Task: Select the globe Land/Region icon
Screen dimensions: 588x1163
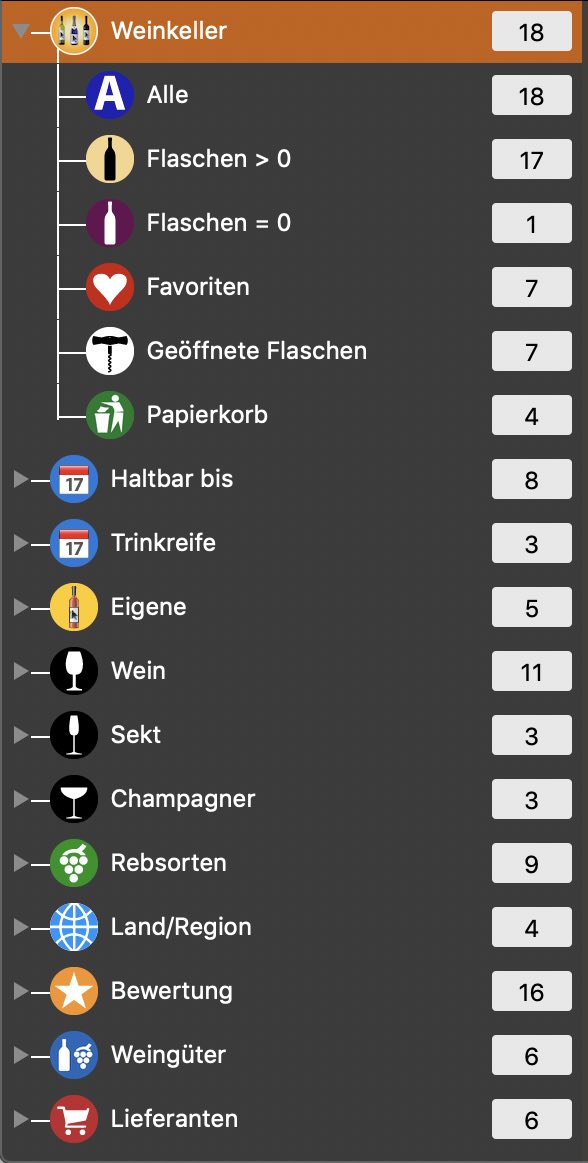Action: point(74,926)
